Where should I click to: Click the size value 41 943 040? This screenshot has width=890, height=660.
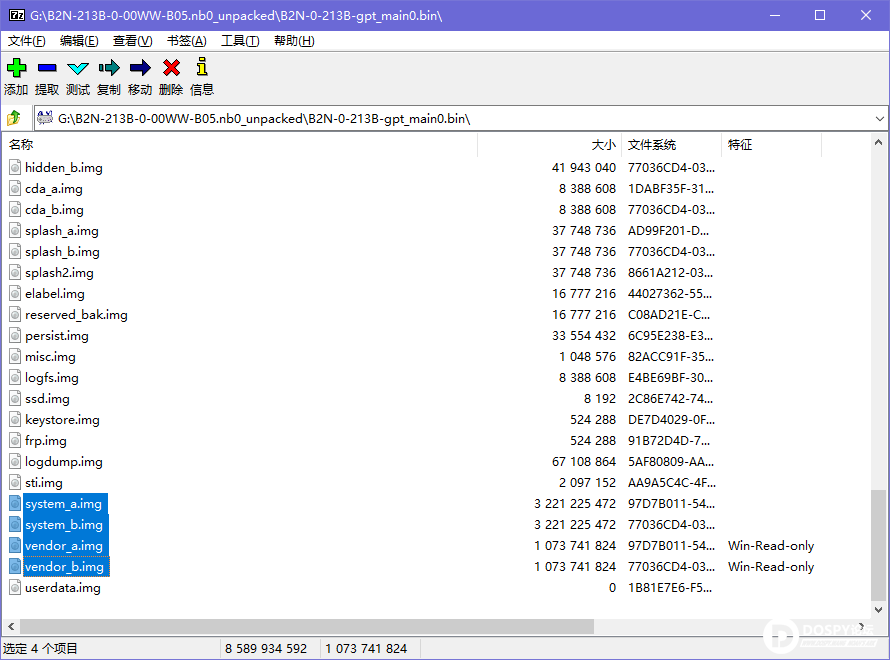[x=583, y=167]
